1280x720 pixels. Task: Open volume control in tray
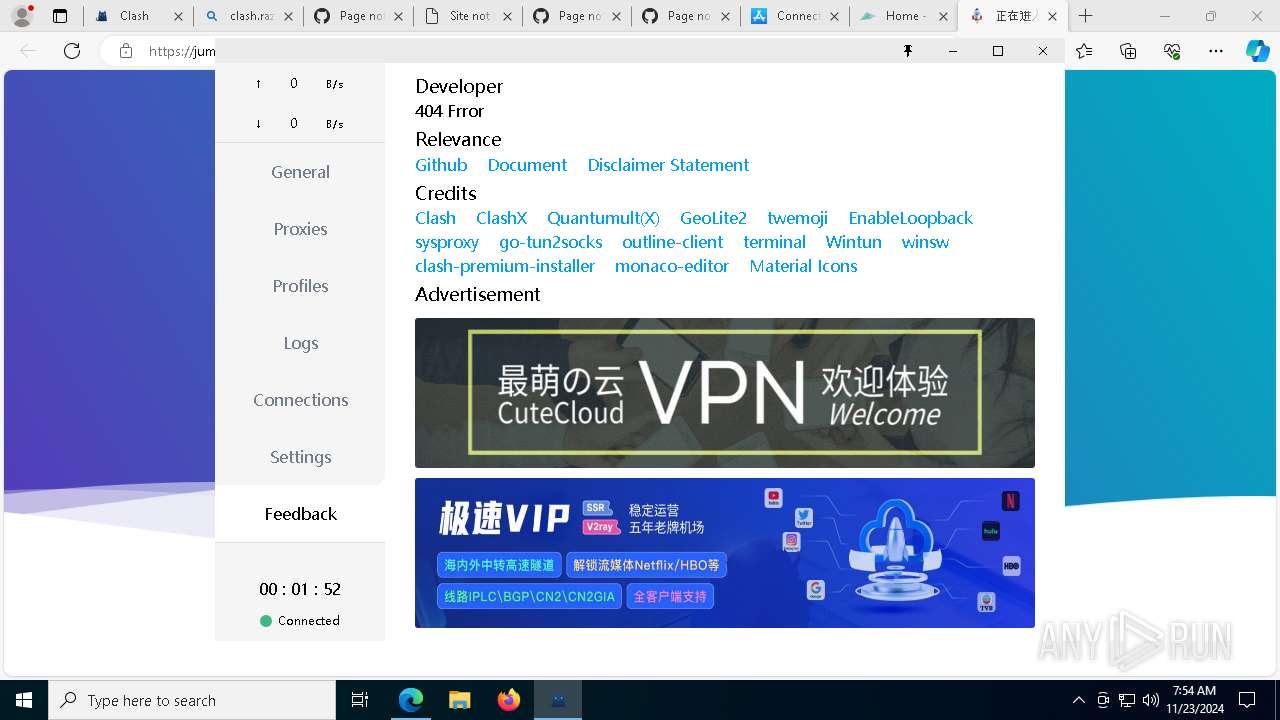pos(1150,700)
